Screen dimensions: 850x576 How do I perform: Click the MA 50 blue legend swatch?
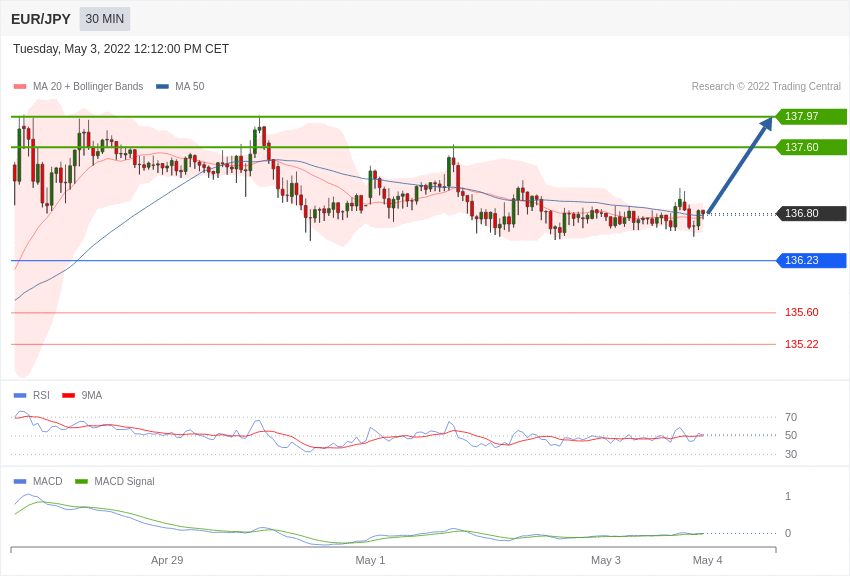point(162,86)
